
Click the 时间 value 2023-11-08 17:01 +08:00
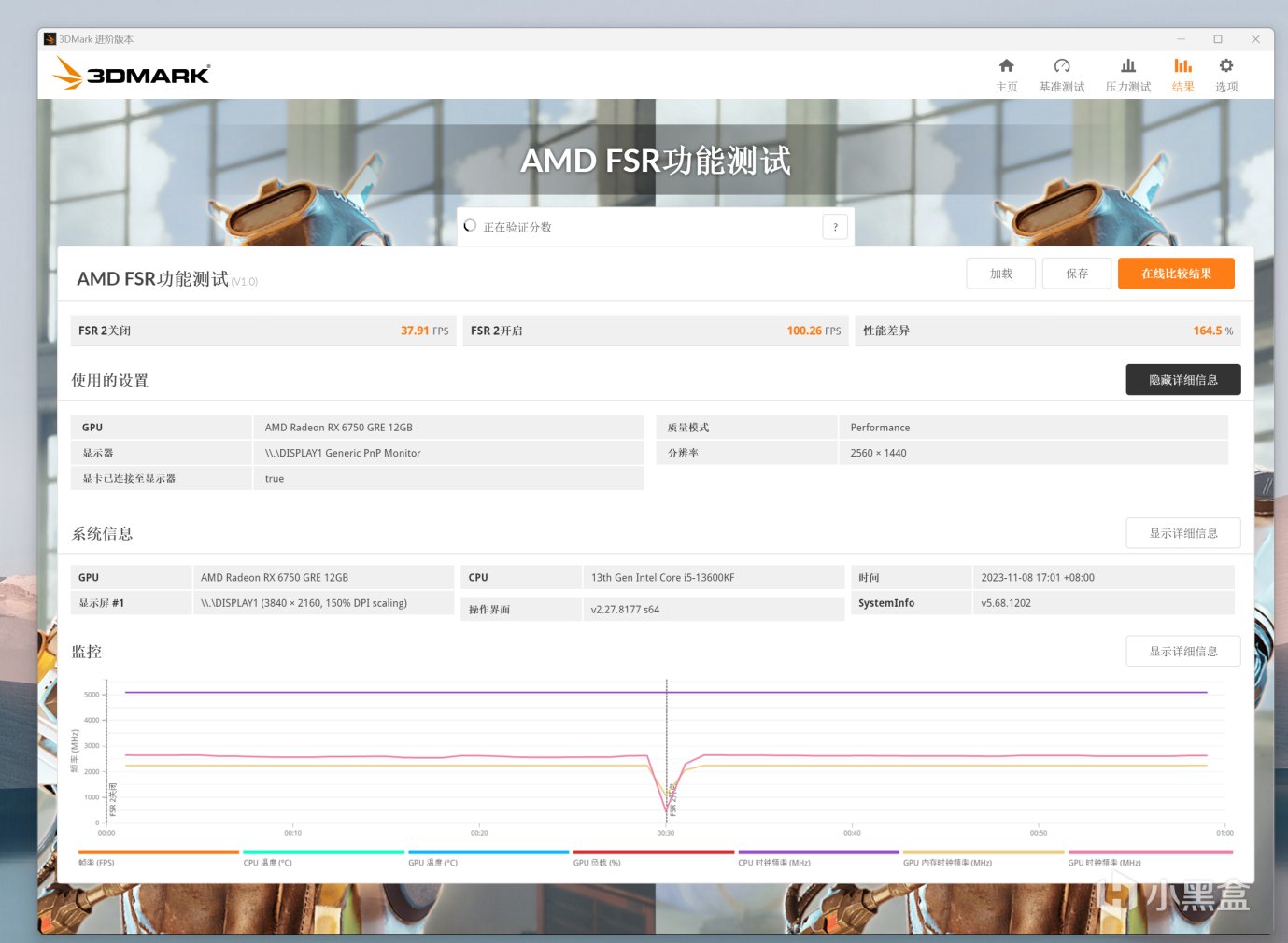(x=1038, y=578)
